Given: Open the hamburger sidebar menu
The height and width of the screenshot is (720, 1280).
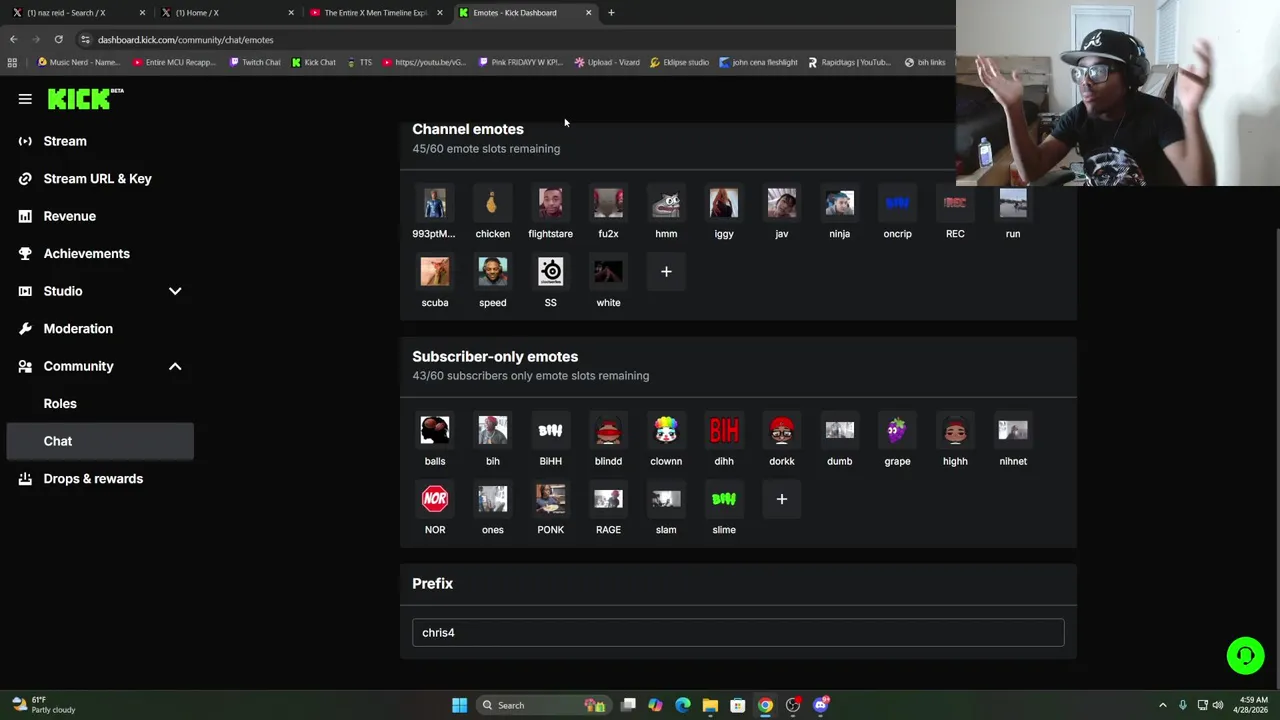Looking at the screenshot, I should (25, 99).
